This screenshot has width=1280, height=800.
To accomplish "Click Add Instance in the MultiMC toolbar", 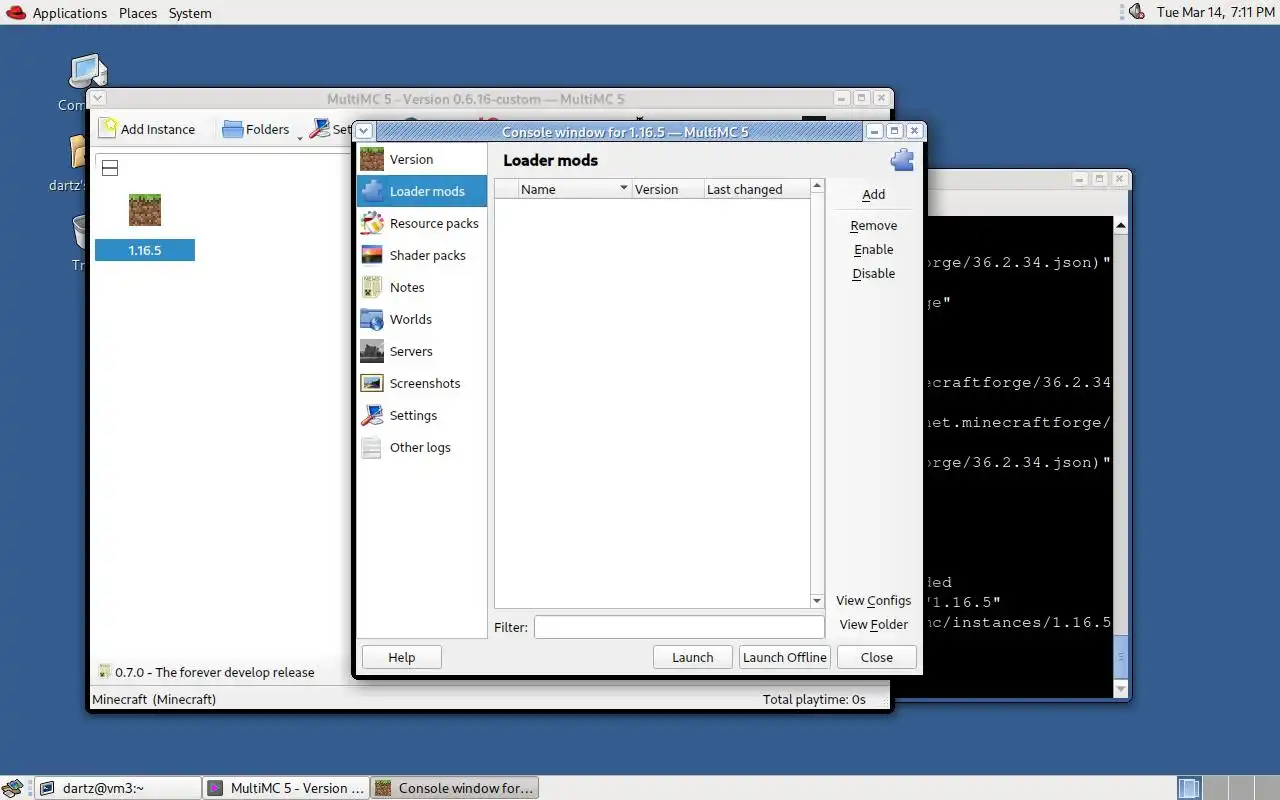I will click(x=147, y=129).
